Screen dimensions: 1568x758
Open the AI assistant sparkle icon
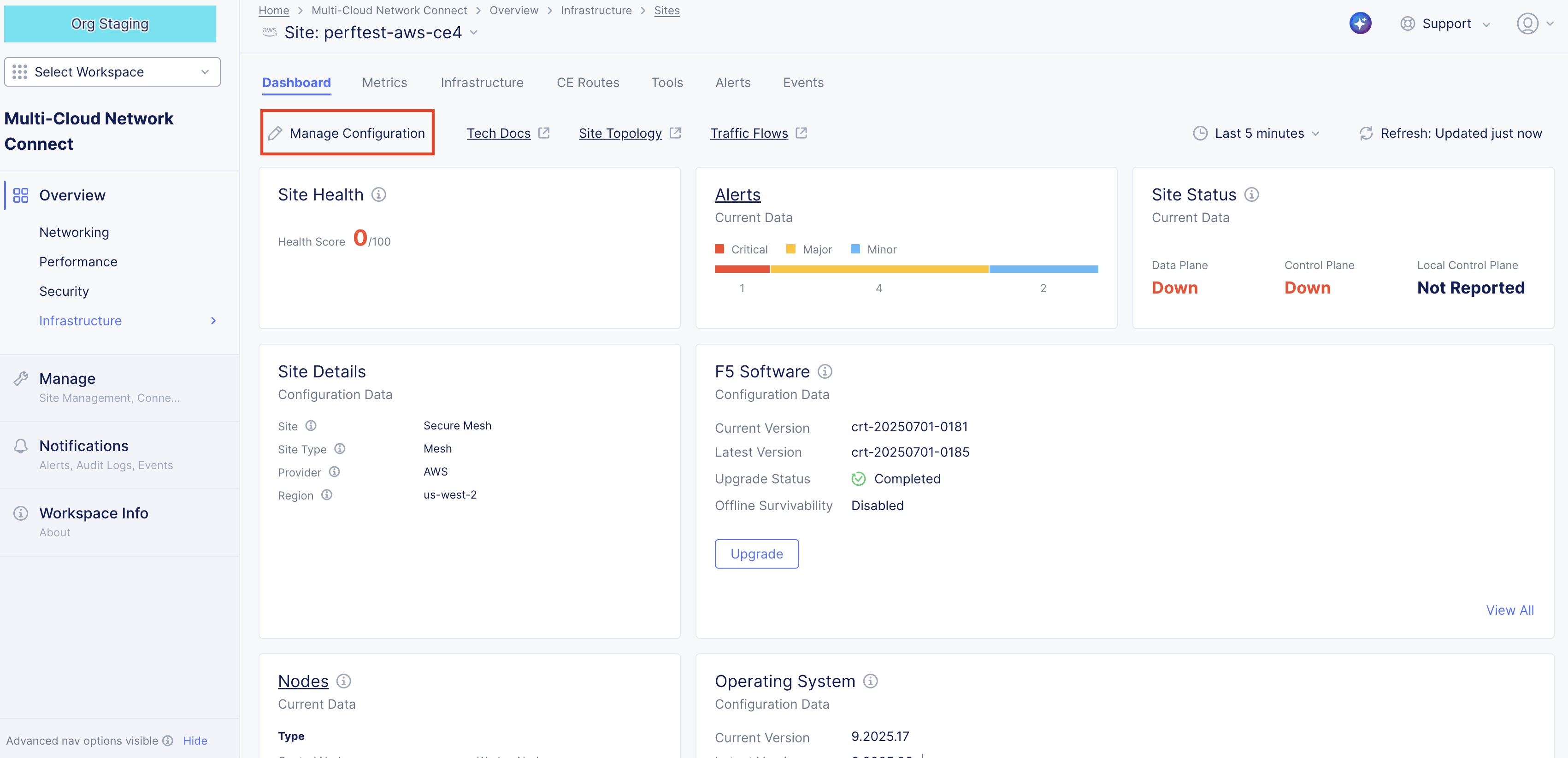(1361, 23)
